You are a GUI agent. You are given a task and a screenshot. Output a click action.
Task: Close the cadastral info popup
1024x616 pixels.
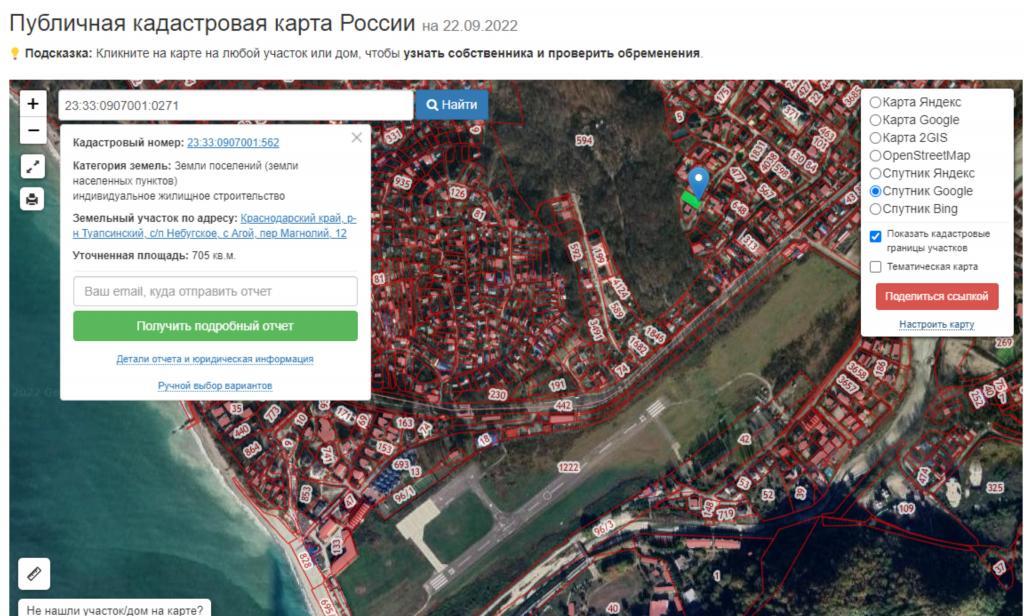[x=356, y=138]
